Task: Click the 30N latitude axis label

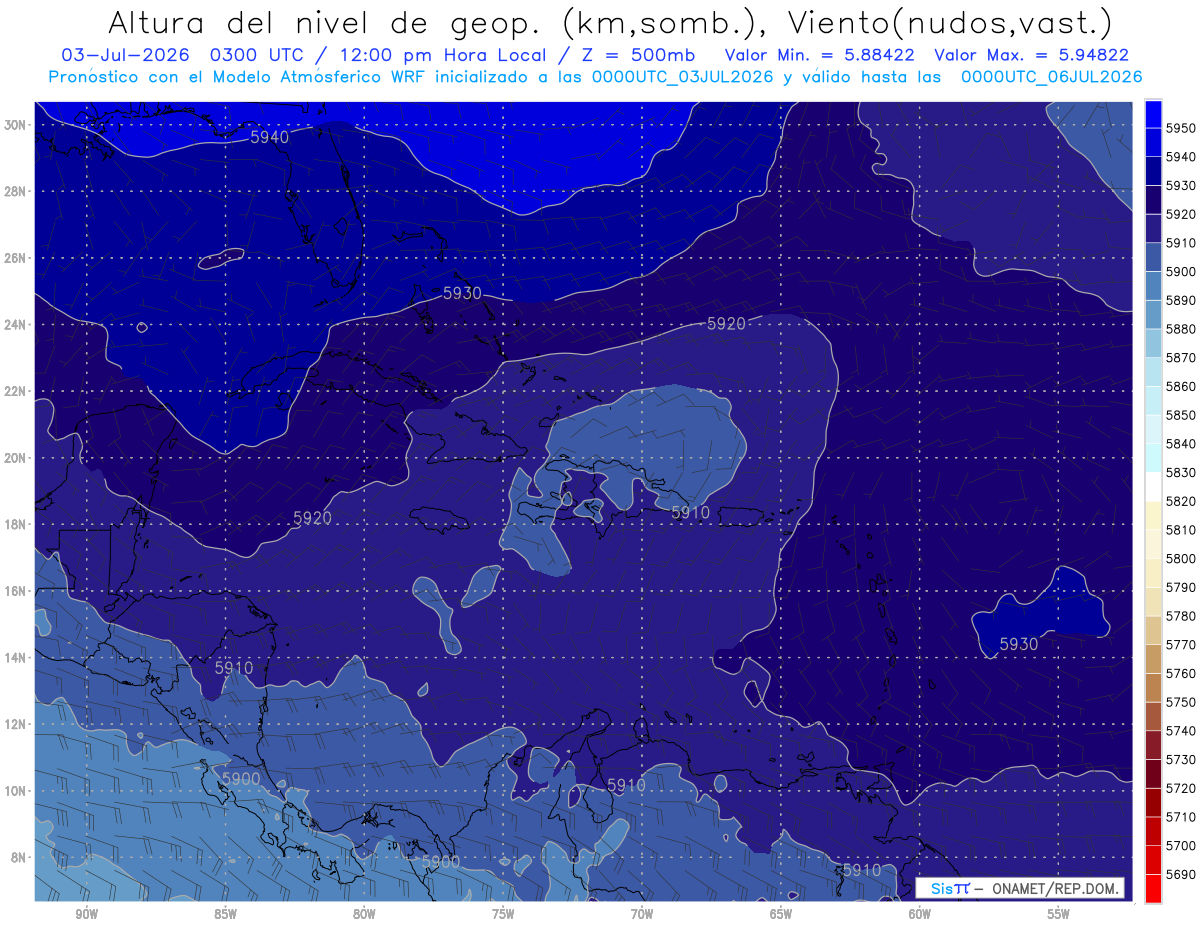Action: (15, 125)
